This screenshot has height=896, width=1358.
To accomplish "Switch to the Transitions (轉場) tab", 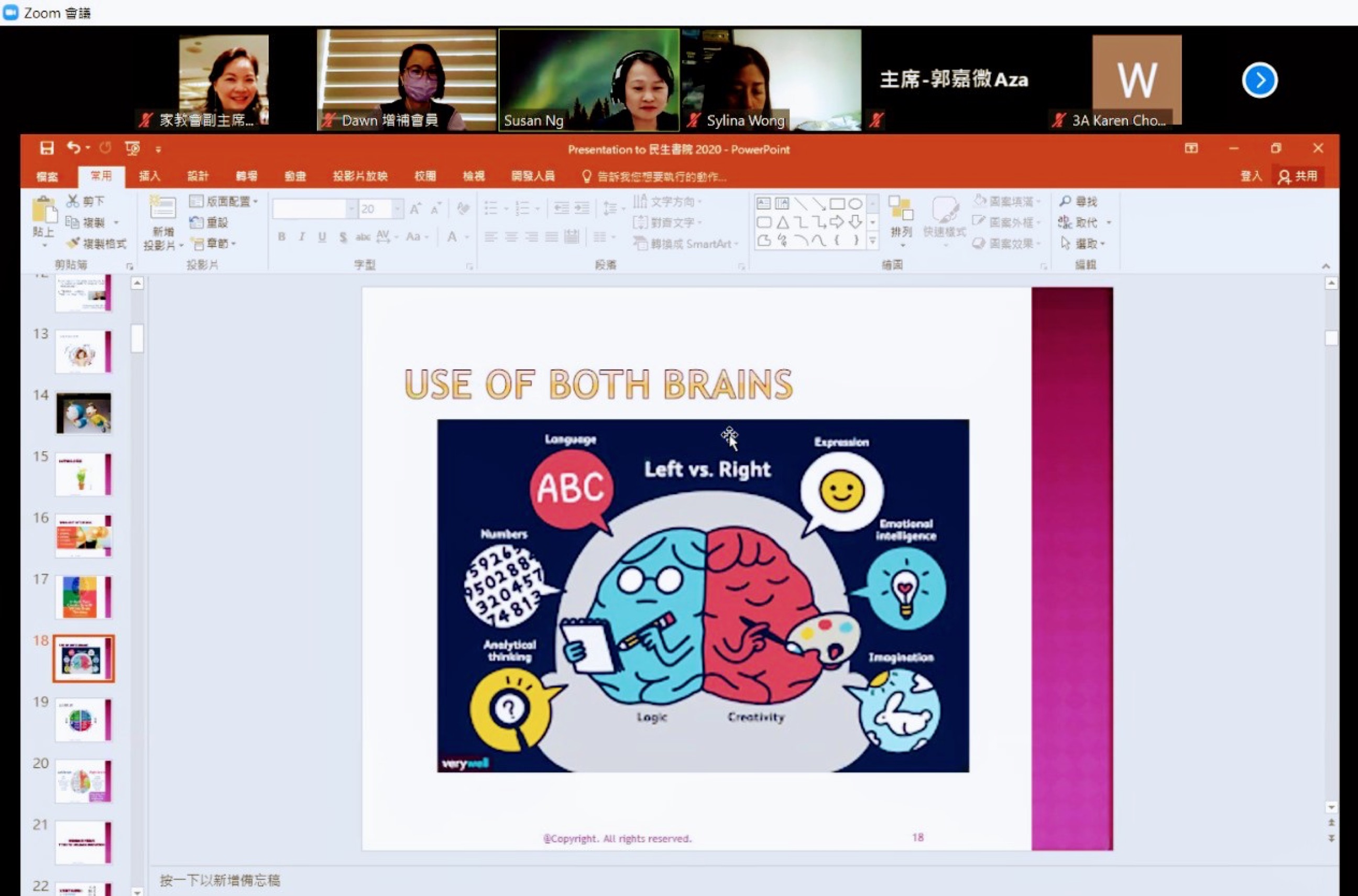I will 247,176.
